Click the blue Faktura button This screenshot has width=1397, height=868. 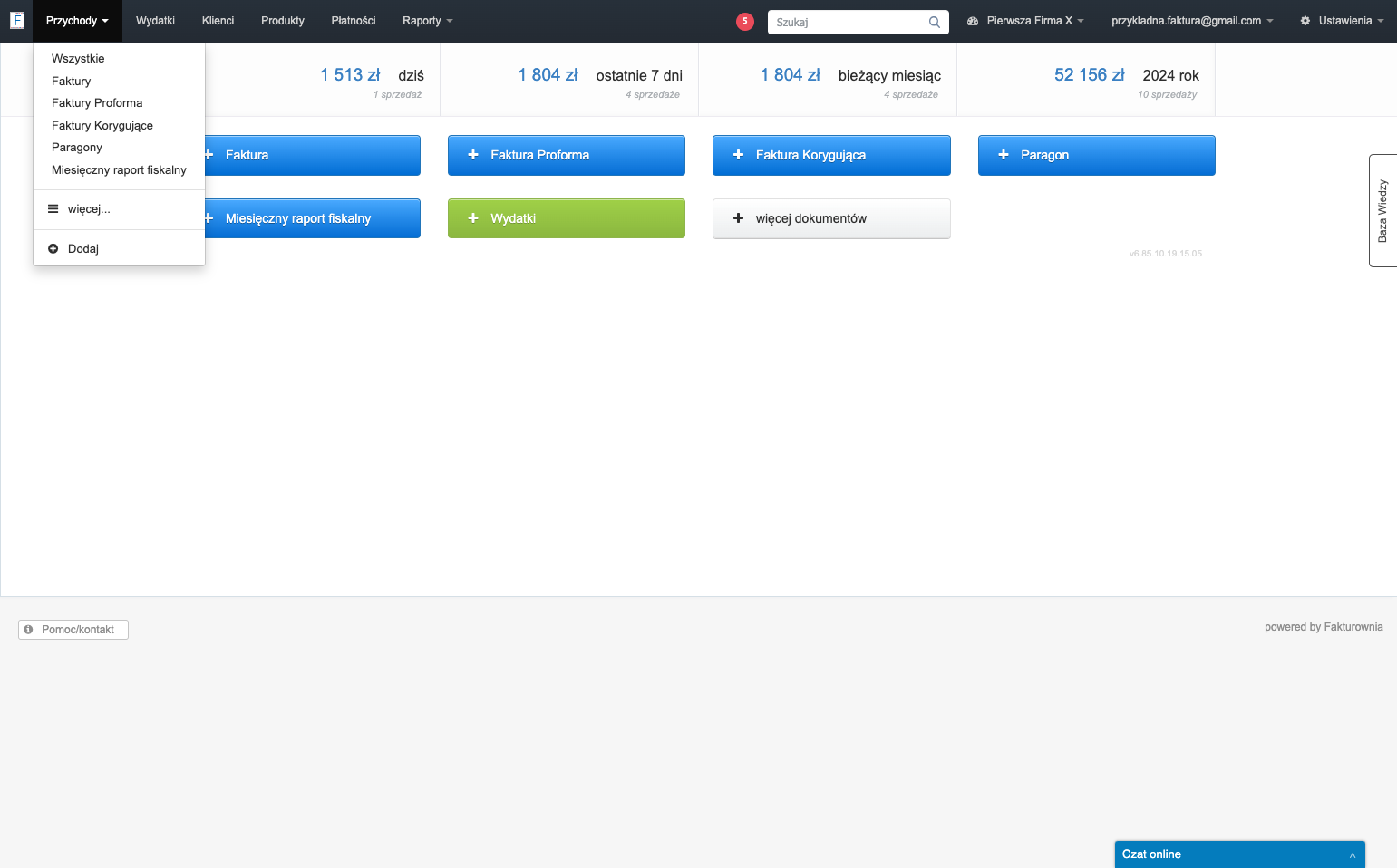pyautogui.click(x=312, y=155)
